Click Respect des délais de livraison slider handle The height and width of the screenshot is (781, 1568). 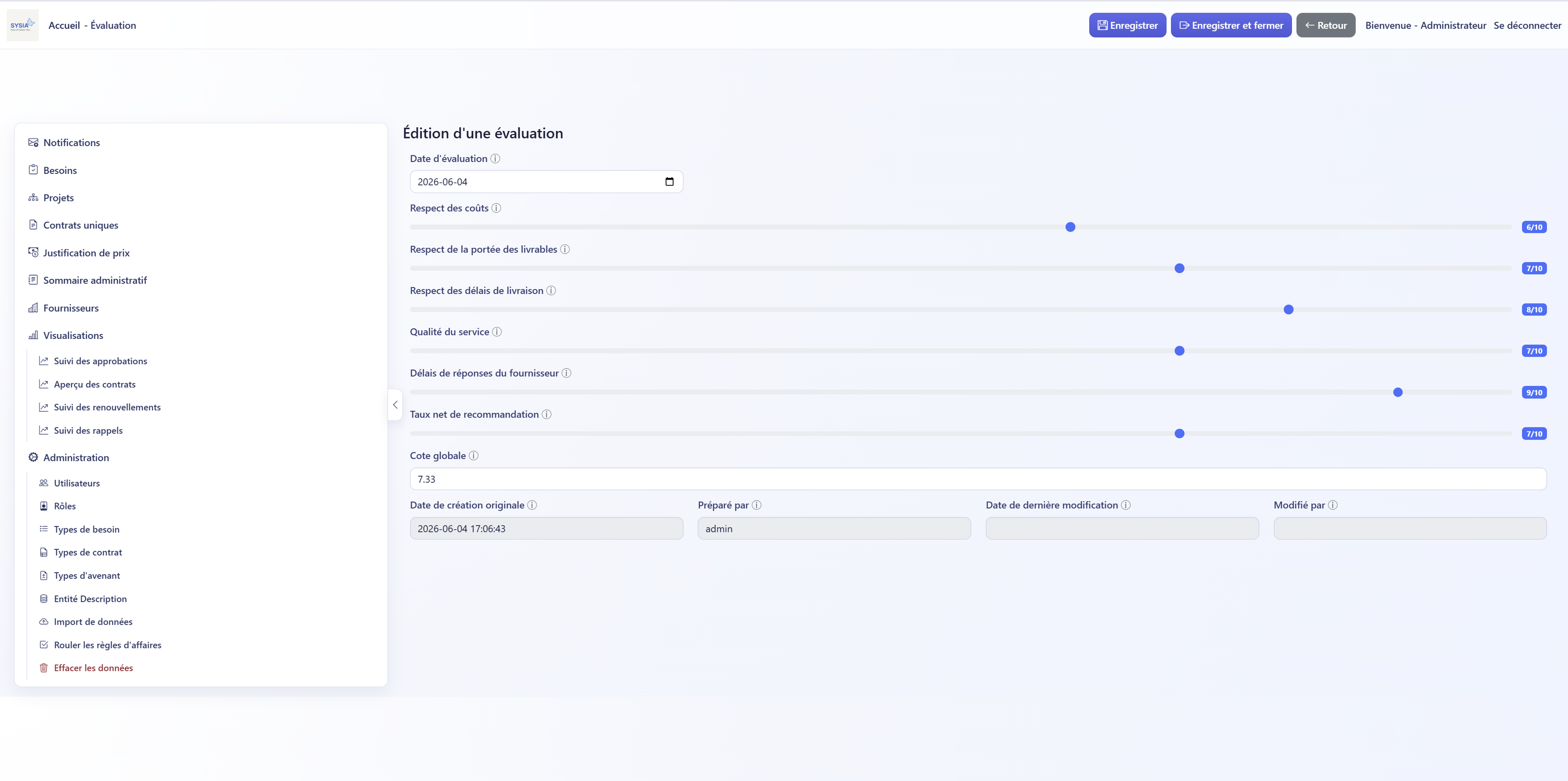[x=1289, y=310]
